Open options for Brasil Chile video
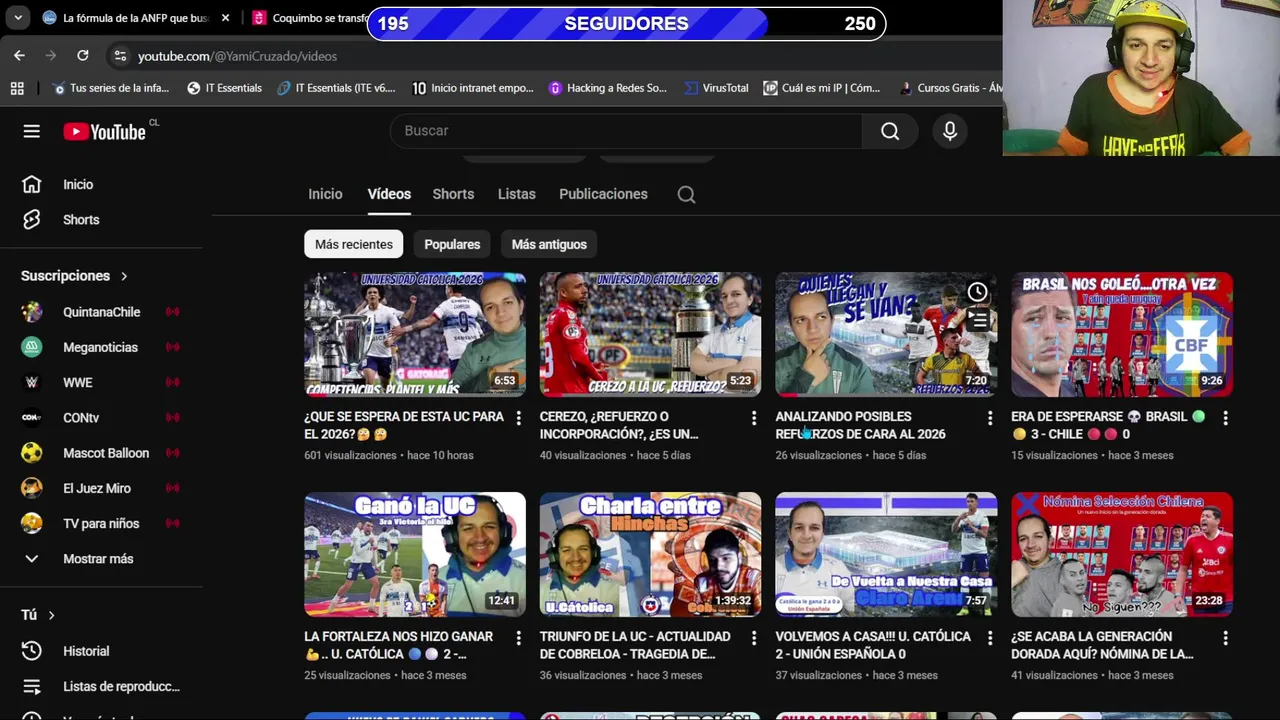Image resolution: width=1280 pixels, height=720 pixels. (1225, 418)
